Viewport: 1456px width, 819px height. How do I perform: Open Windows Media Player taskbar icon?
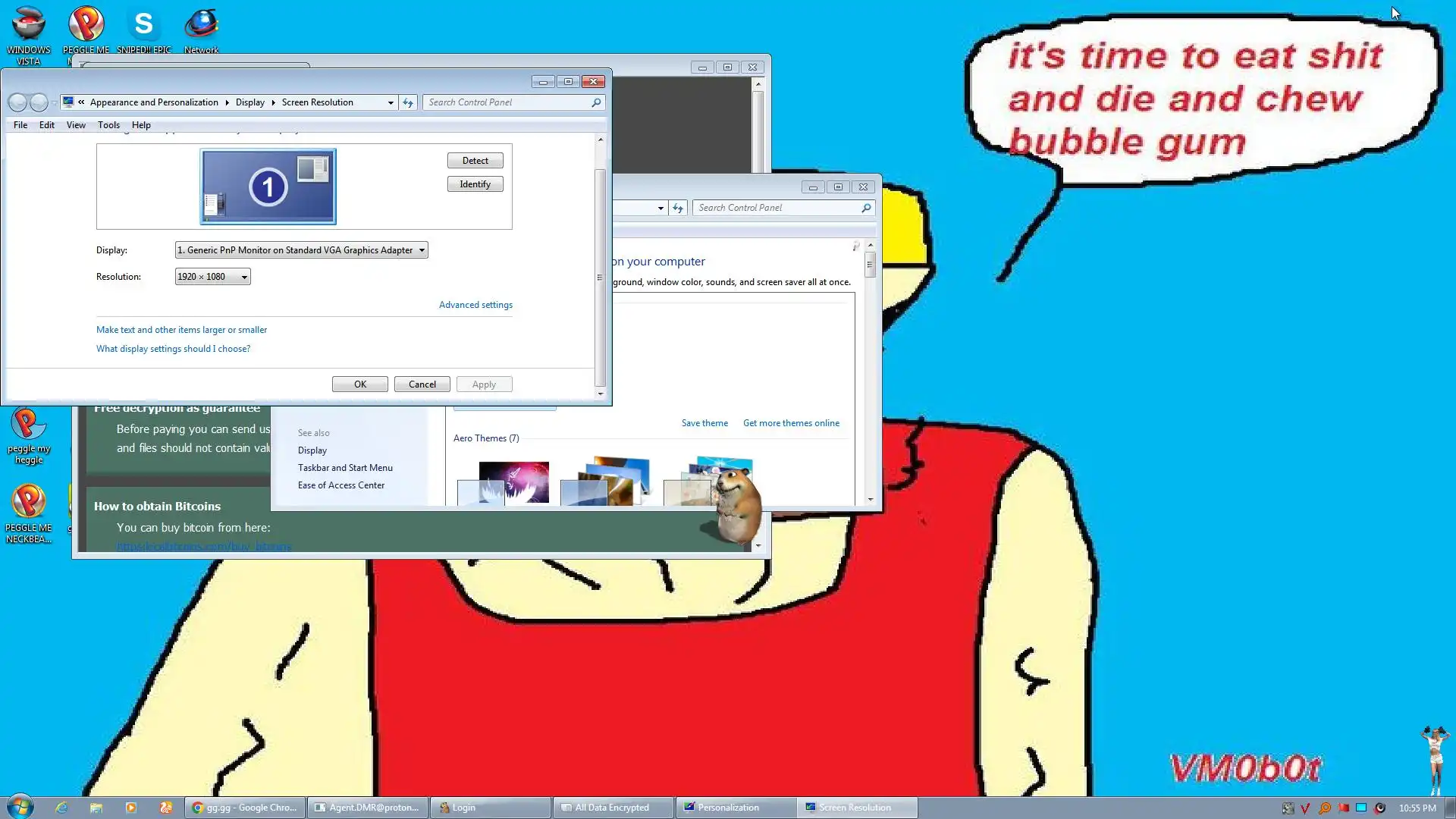(130, 808)
